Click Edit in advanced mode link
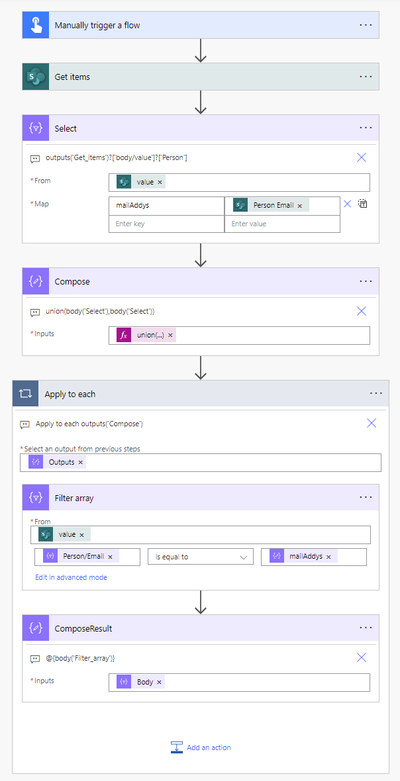Screen dimensions: 400x781 pos(71,578)
